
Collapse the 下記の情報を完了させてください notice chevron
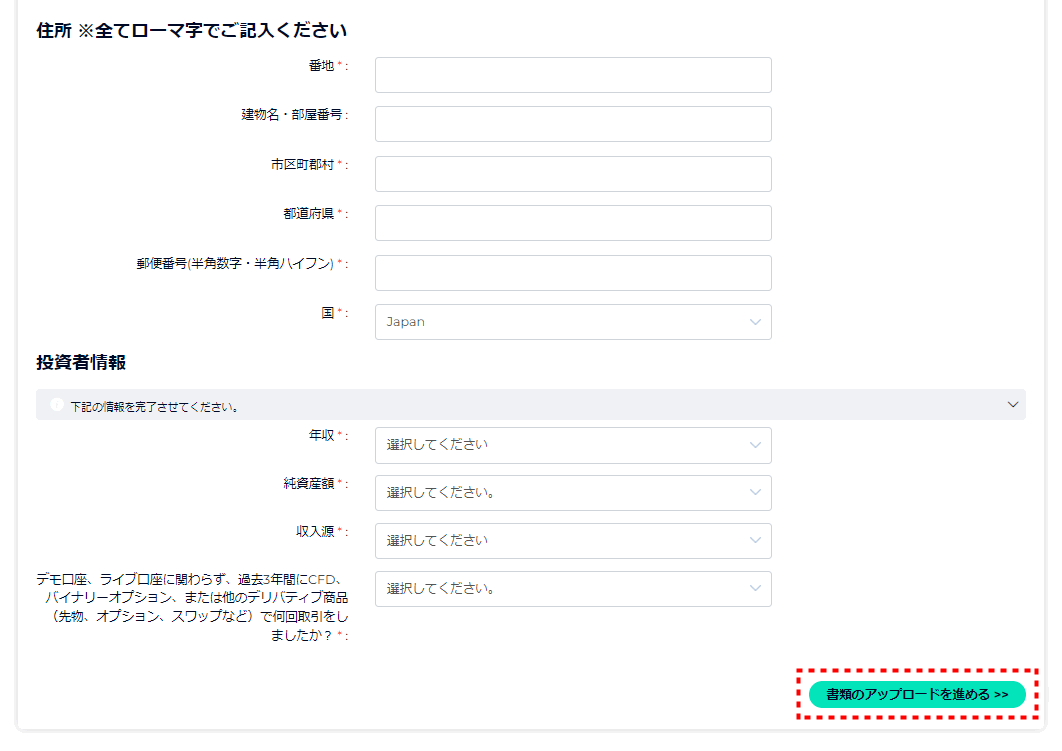pyautogui.click(x=1013, y=404)
